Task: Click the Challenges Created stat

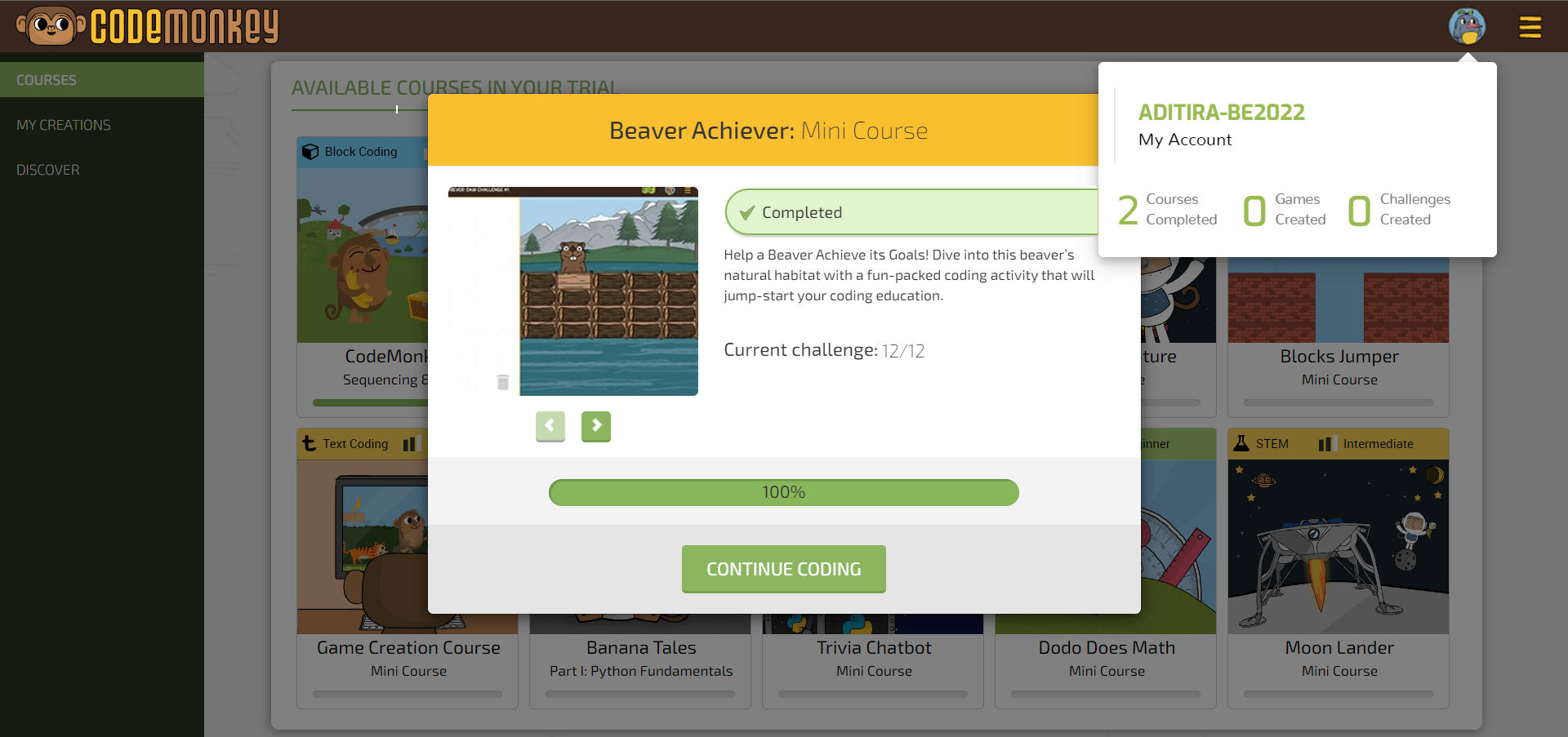Action: pos(1399,210)
